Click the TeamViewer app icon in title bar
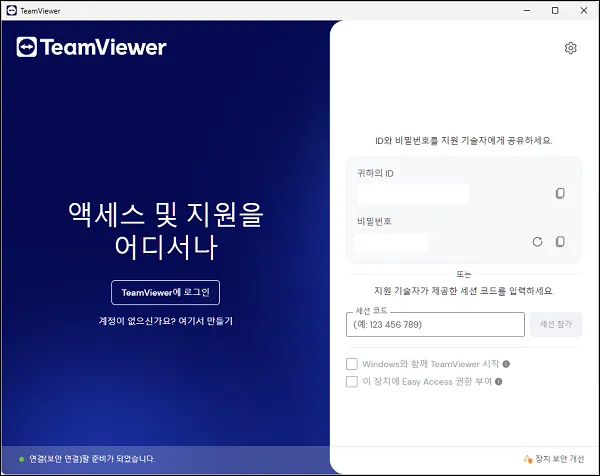Screen dimensions: 600x476 click(10, 10)
